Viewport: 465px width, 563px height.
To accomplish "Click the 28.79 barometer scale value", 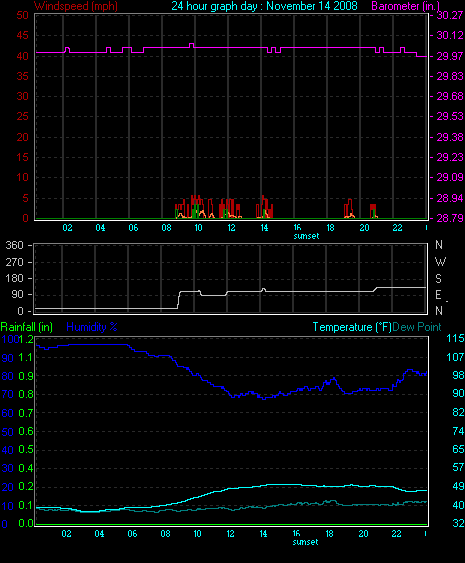I will tap(450, 218).
